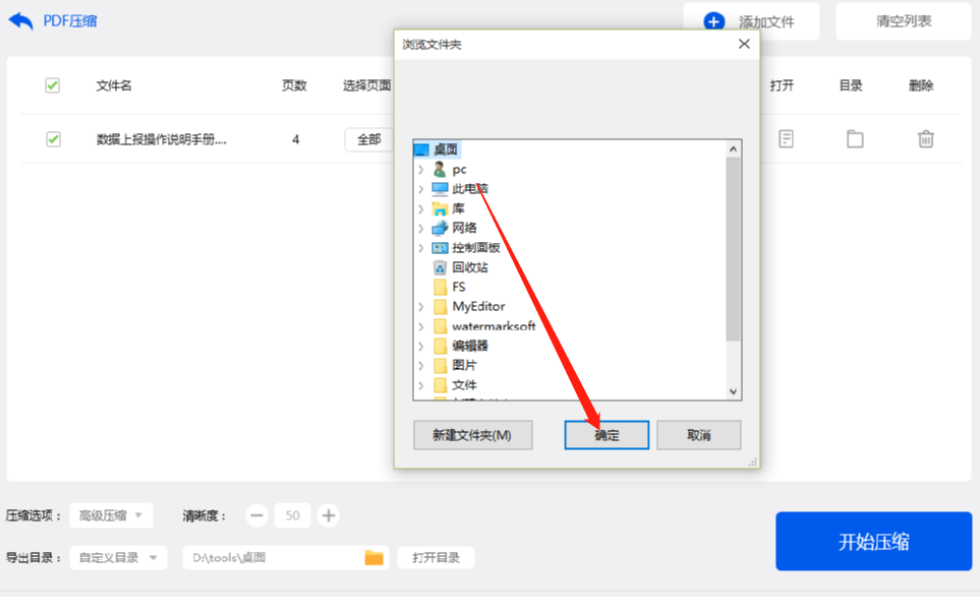Select the watermarksoft folder icon

440,326
